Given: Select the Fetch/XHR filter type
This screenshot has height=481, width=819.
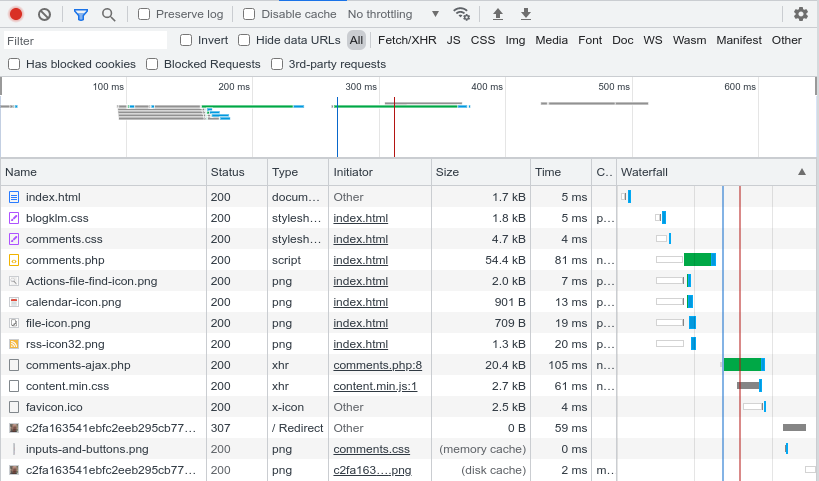Looking at the screenshot, I should (407, 40).
